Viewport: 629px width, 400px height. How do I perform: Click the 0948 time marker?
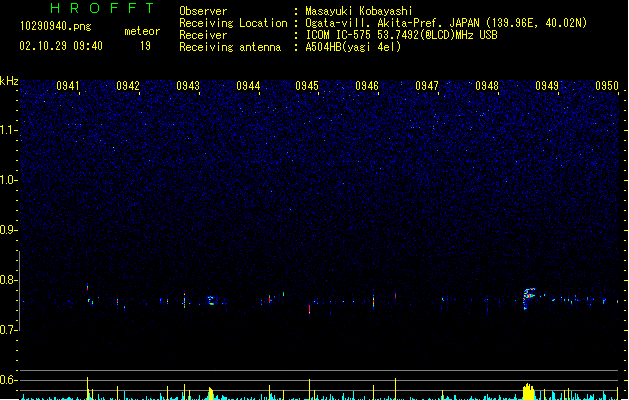(487, 86)
